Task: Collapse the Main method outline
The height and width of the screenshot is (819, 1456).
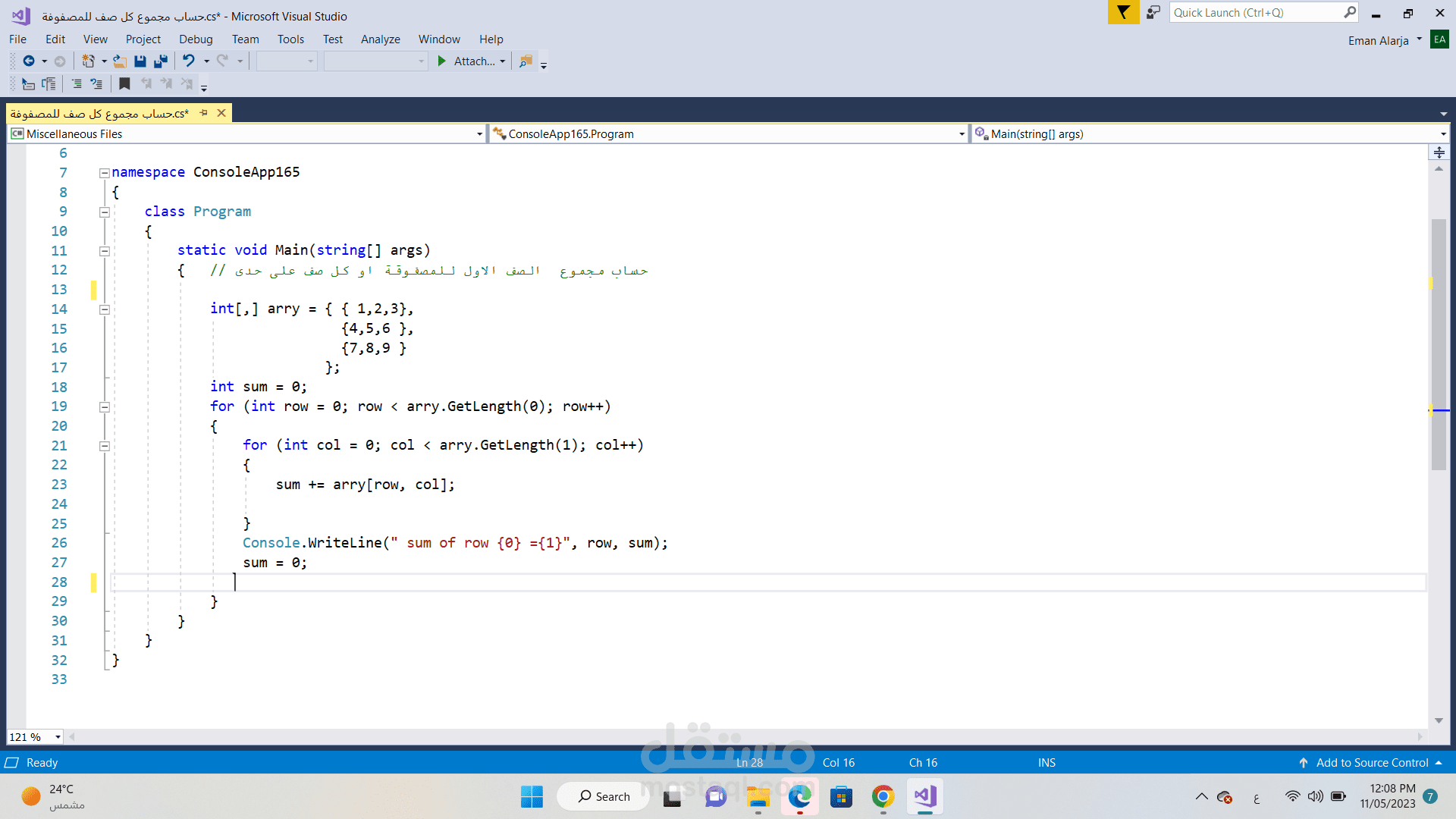Action: pyautogui.click(x=105, y=251)
